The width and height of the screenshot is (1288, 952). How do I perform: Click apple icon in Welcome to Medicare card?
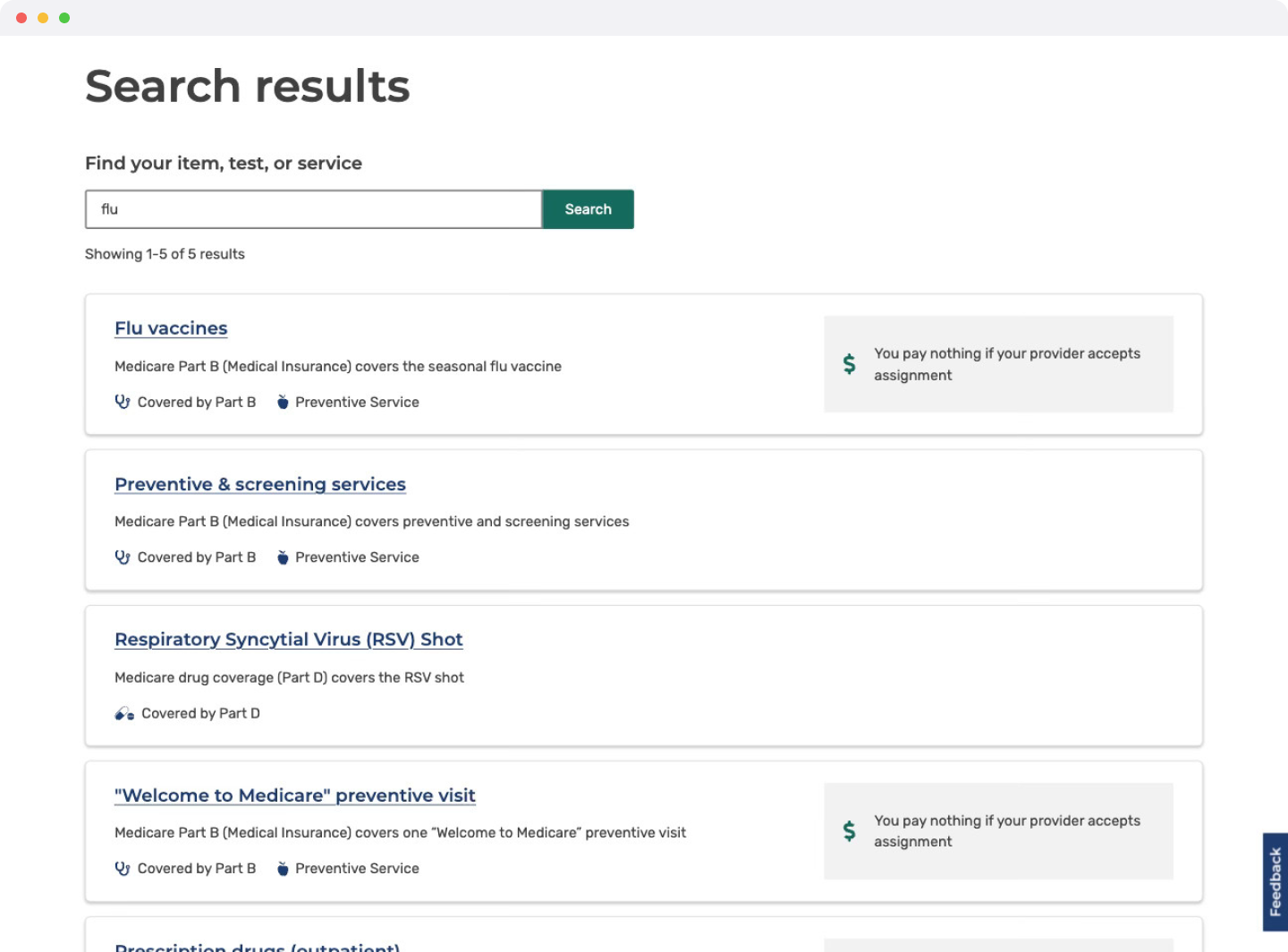pyautogui.click(x=283, y=869)
